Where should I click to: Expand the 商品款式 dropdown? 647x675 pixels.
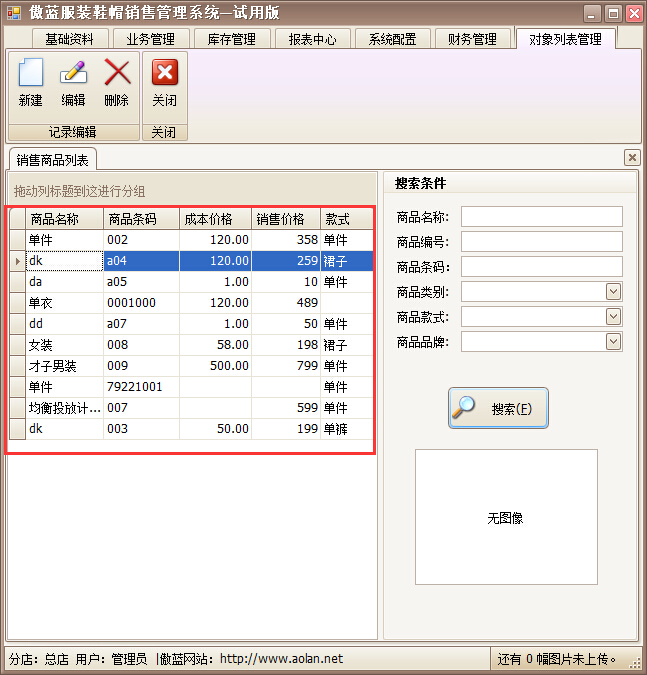[613, 317]
